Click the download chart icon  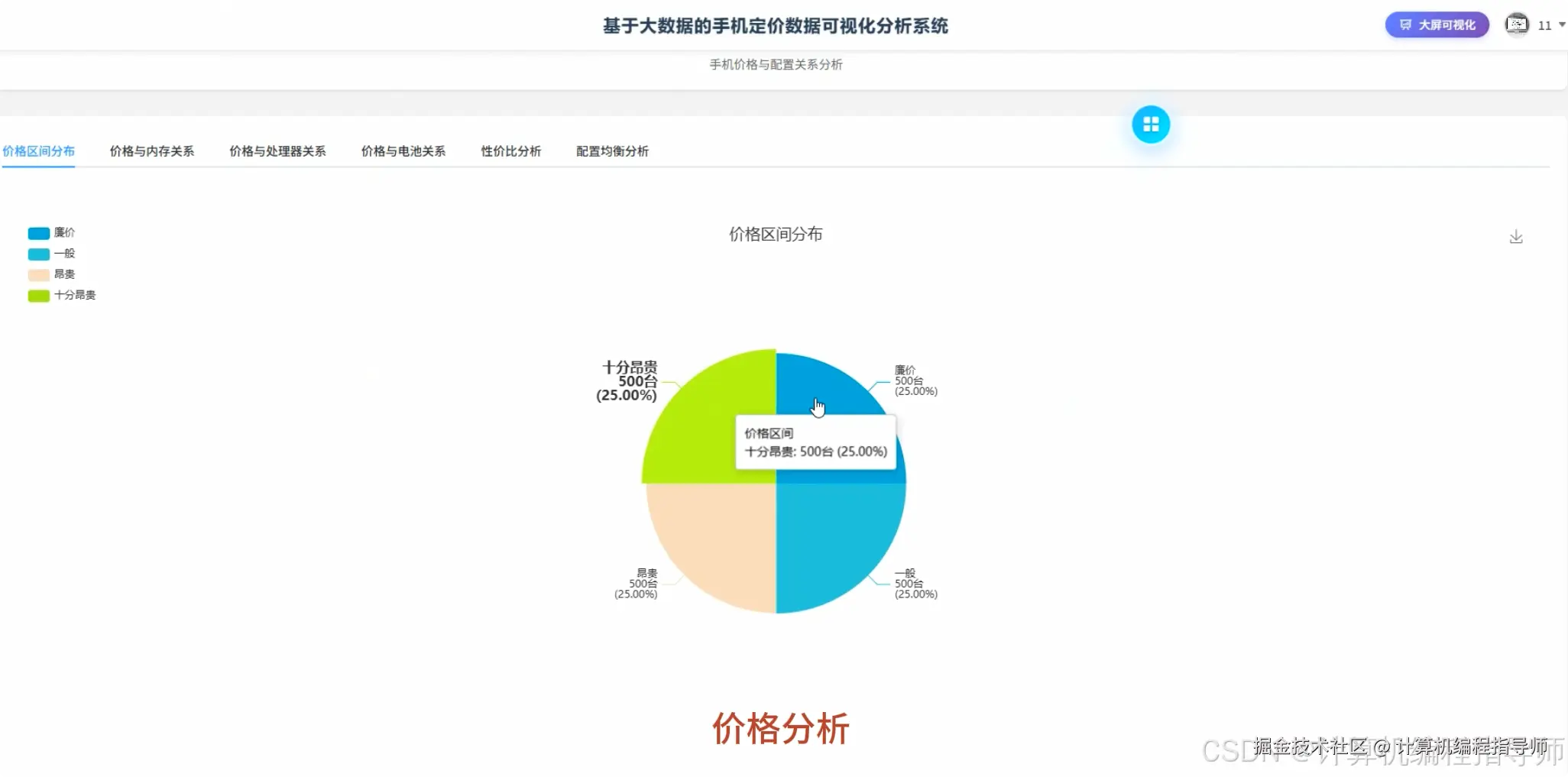point(1516,236)
